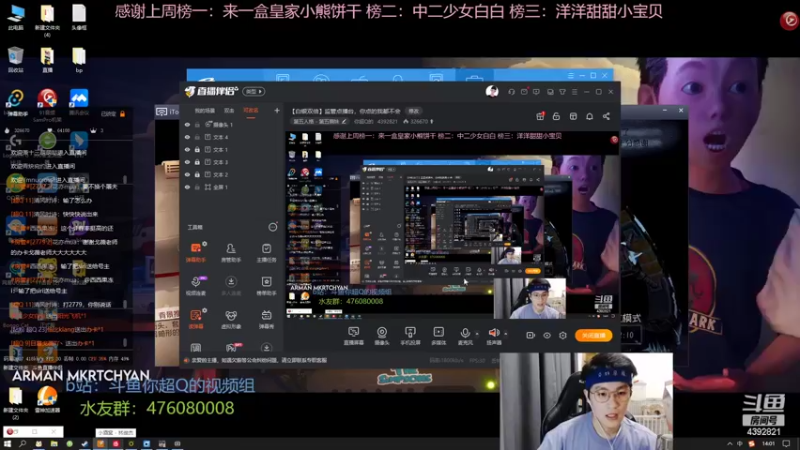This screenshot has width=800, height=450.
Task: Toggle the lock on 文本 3 layer
Action: [197, 162]
